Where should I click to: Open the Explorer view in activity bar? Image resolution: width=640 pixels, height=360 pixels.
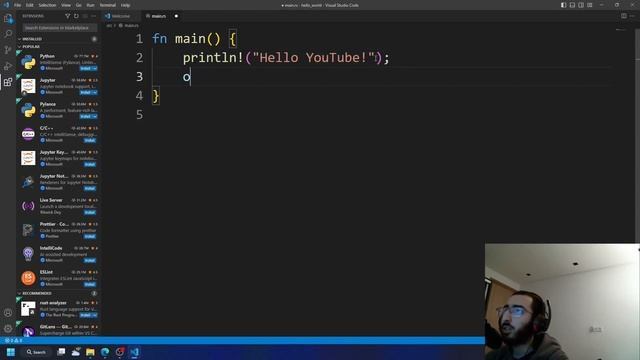[8, 18]
